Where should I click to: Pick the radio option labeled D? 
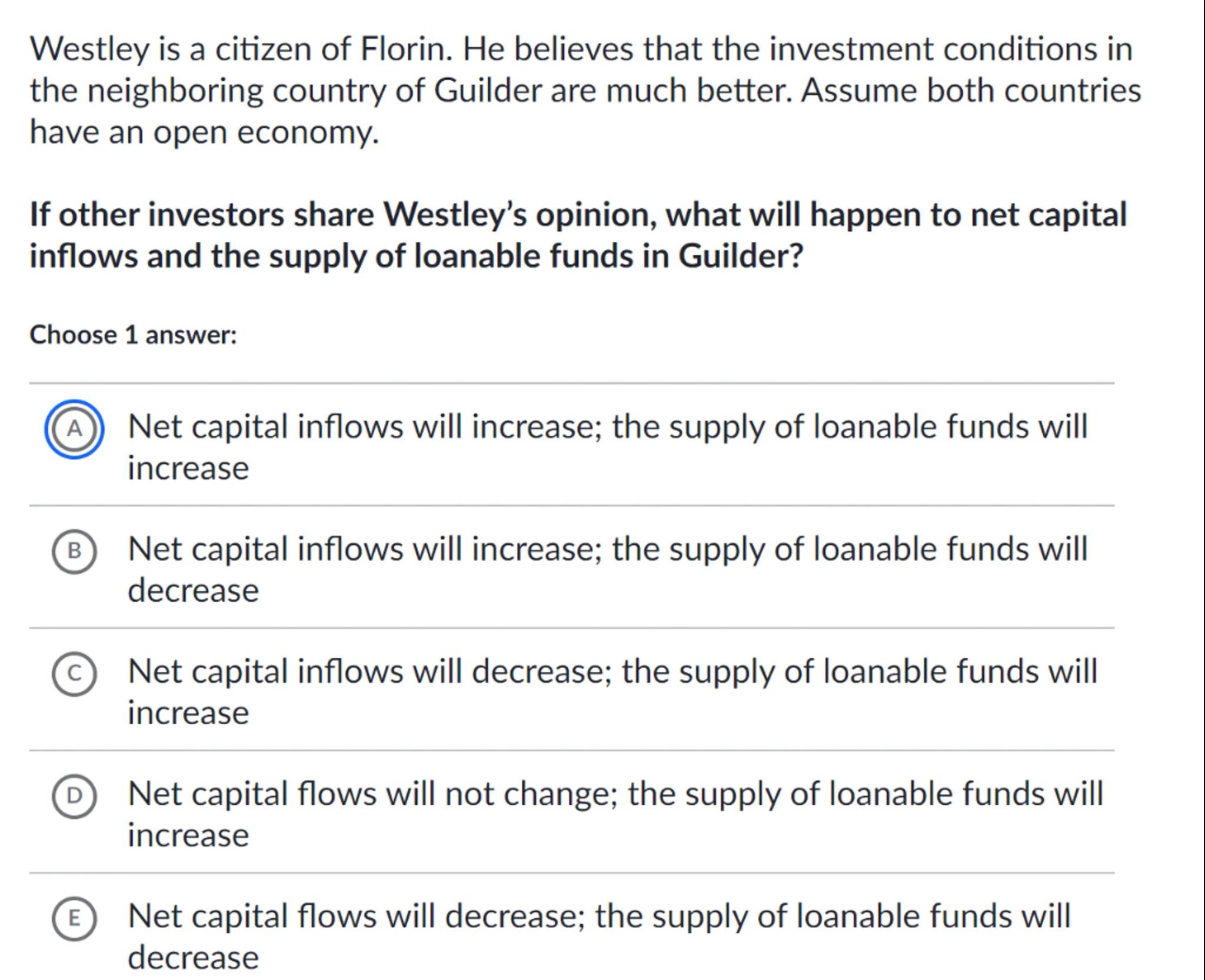point(74,796)
